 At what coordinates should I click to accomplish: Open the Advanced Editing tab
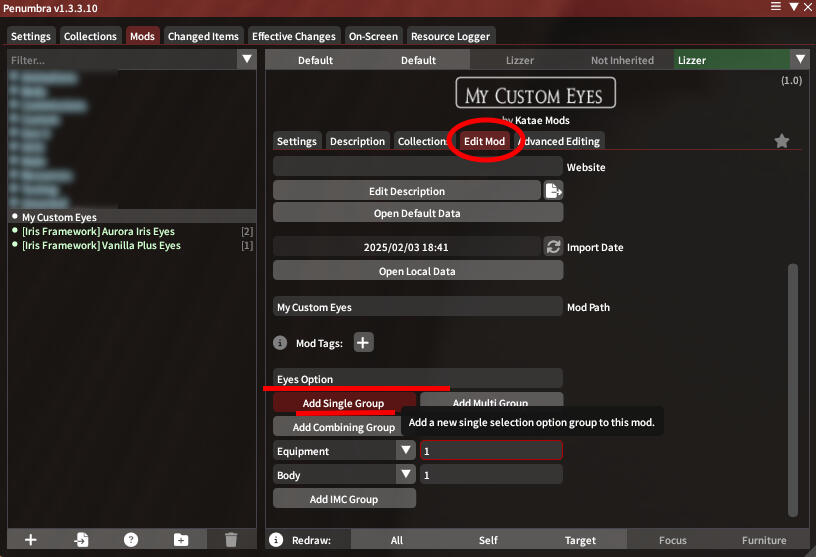pyautogui.click(x=561, y=141)
